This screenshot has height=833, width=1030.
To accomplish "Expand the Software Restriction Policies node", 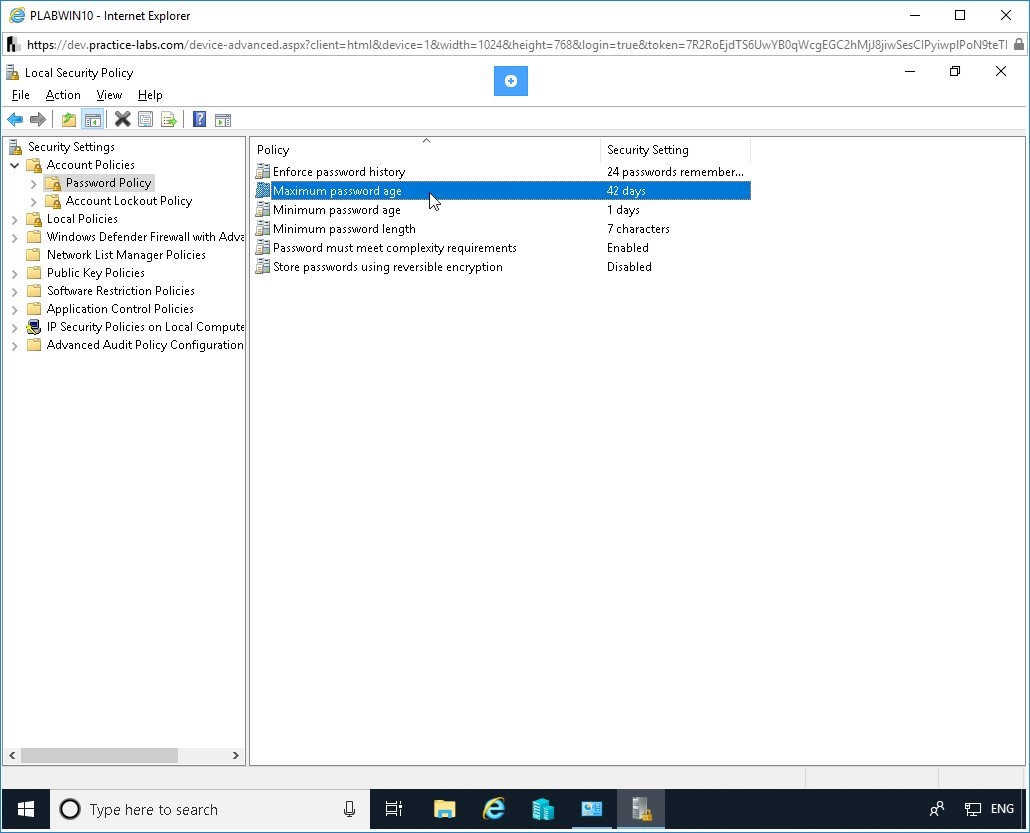I will [x=14, y=291].
